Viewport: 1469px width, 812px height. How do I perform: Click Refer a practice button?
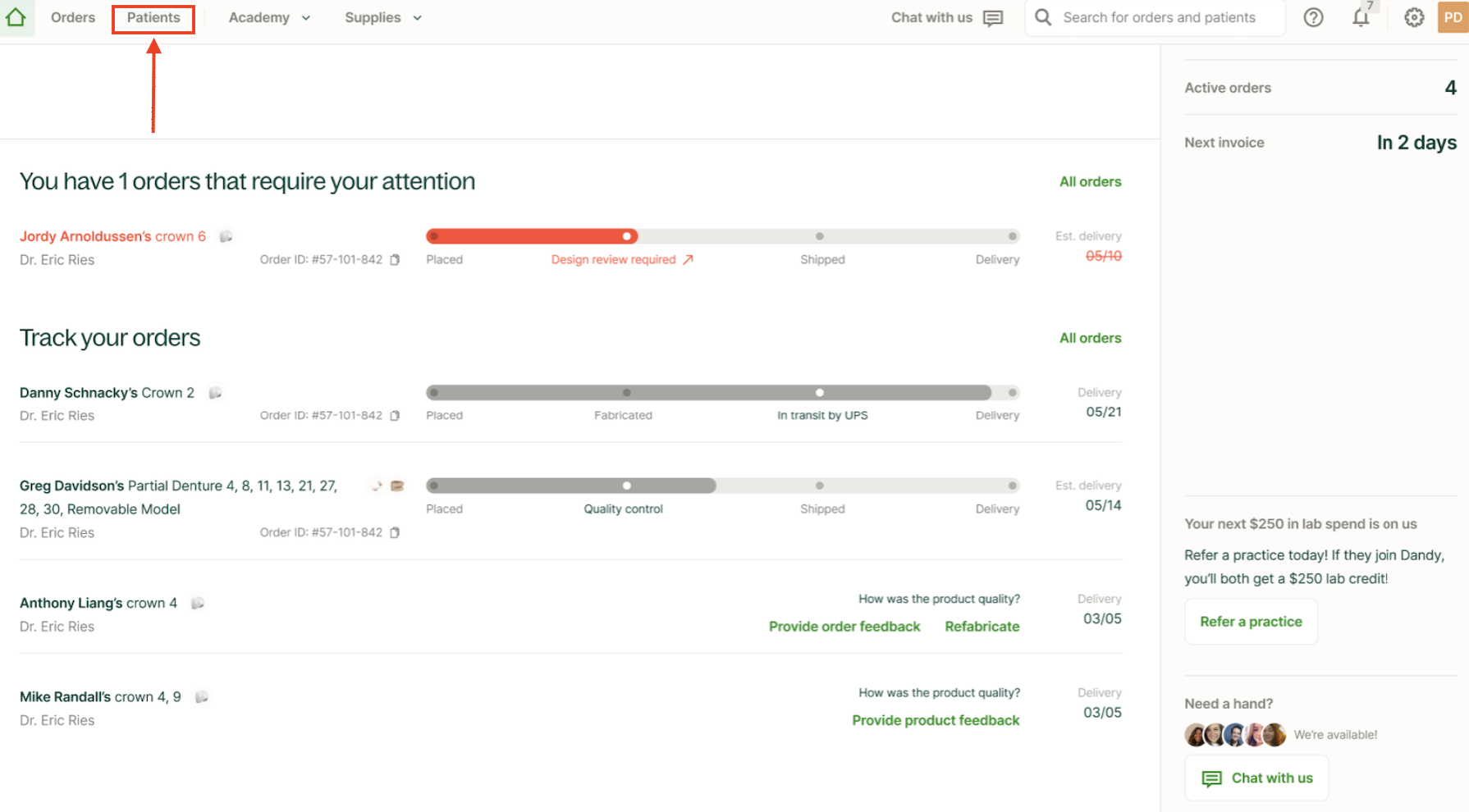pyautogui.click(x=1250, y=622)
